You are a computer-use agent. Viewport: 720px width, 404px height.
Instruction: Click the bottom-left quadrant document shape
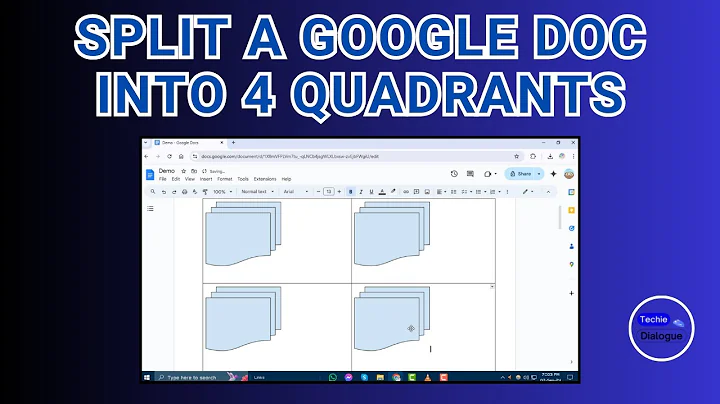[243, 319]
